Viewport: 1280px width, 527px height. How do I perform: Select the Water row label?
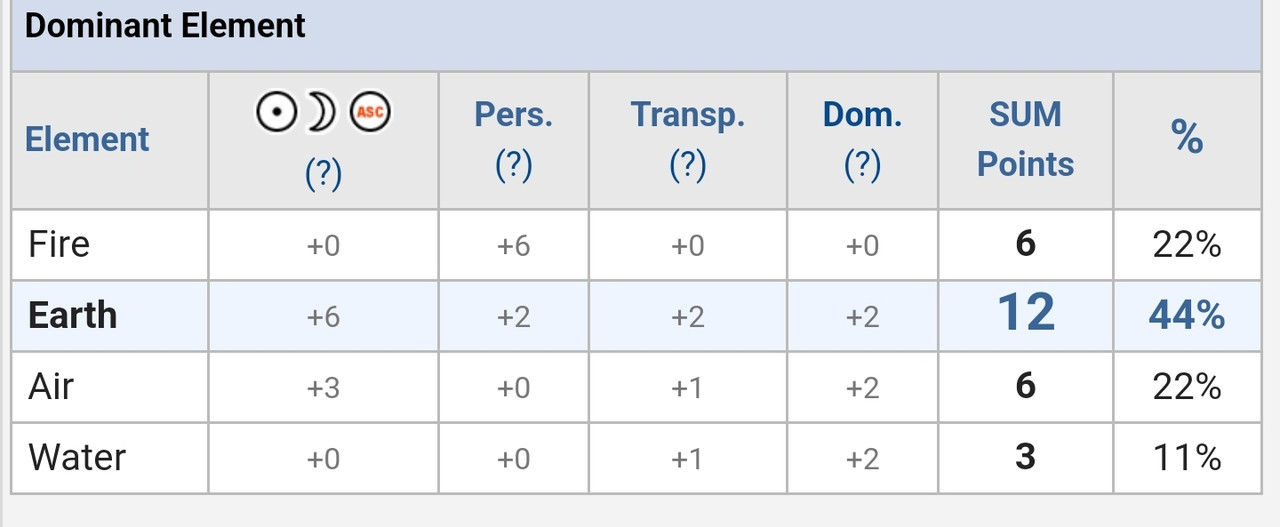(77, 457)
